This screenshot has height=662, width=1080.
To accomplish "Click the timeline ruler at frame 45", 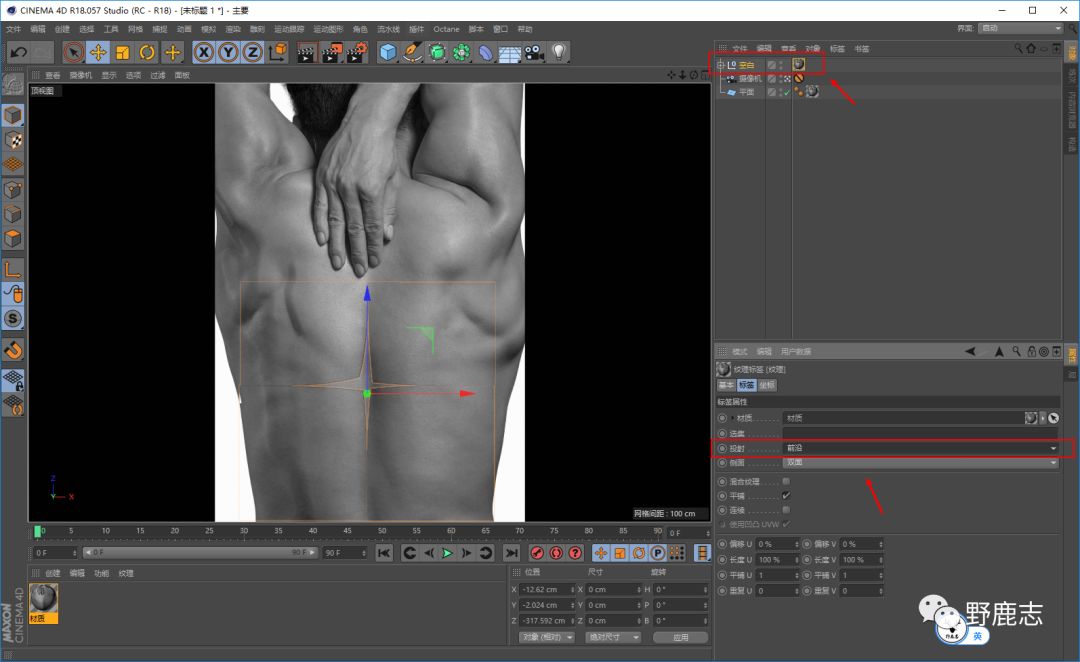I will coord(349,531).
